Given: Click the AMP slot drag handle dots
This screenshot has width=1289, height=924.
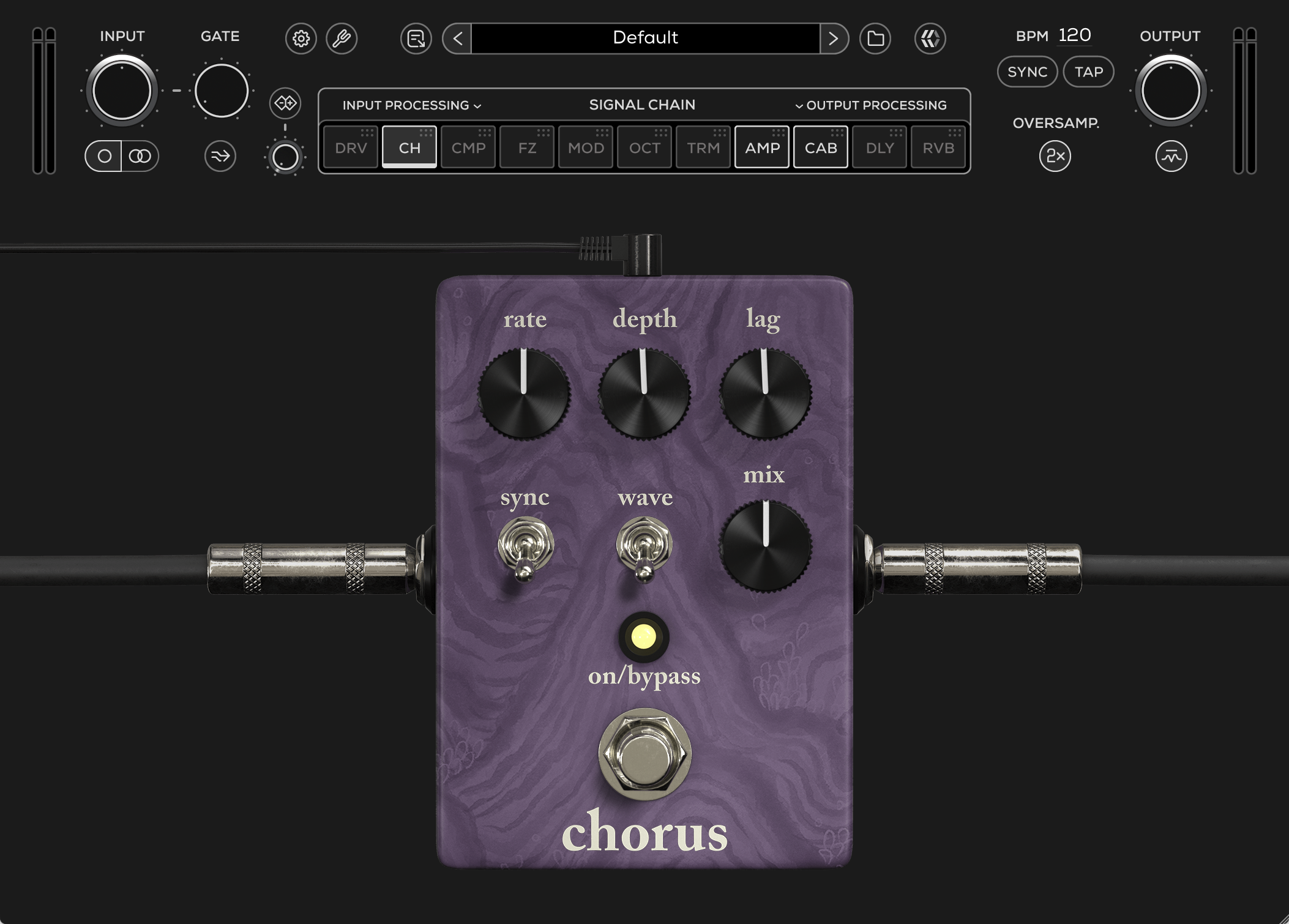Looking at the screenshot, I should pos(779,132).
